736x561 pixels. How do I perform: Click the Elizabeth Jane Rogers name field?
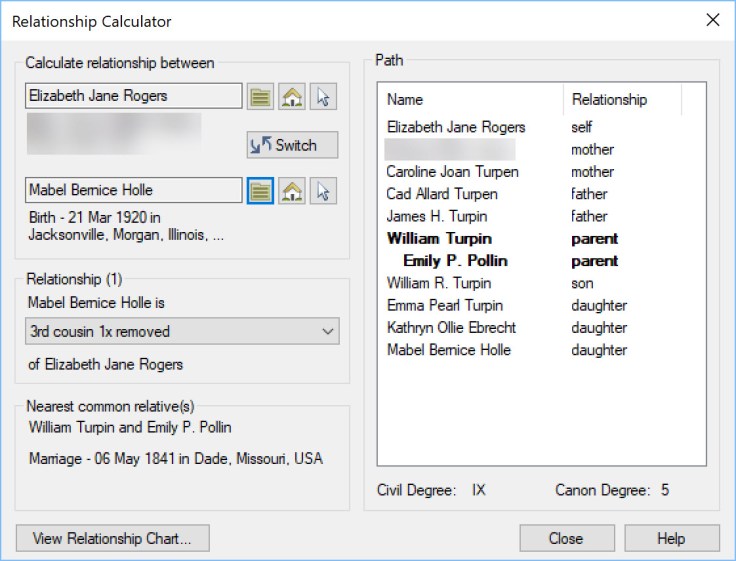coord(134,96)
